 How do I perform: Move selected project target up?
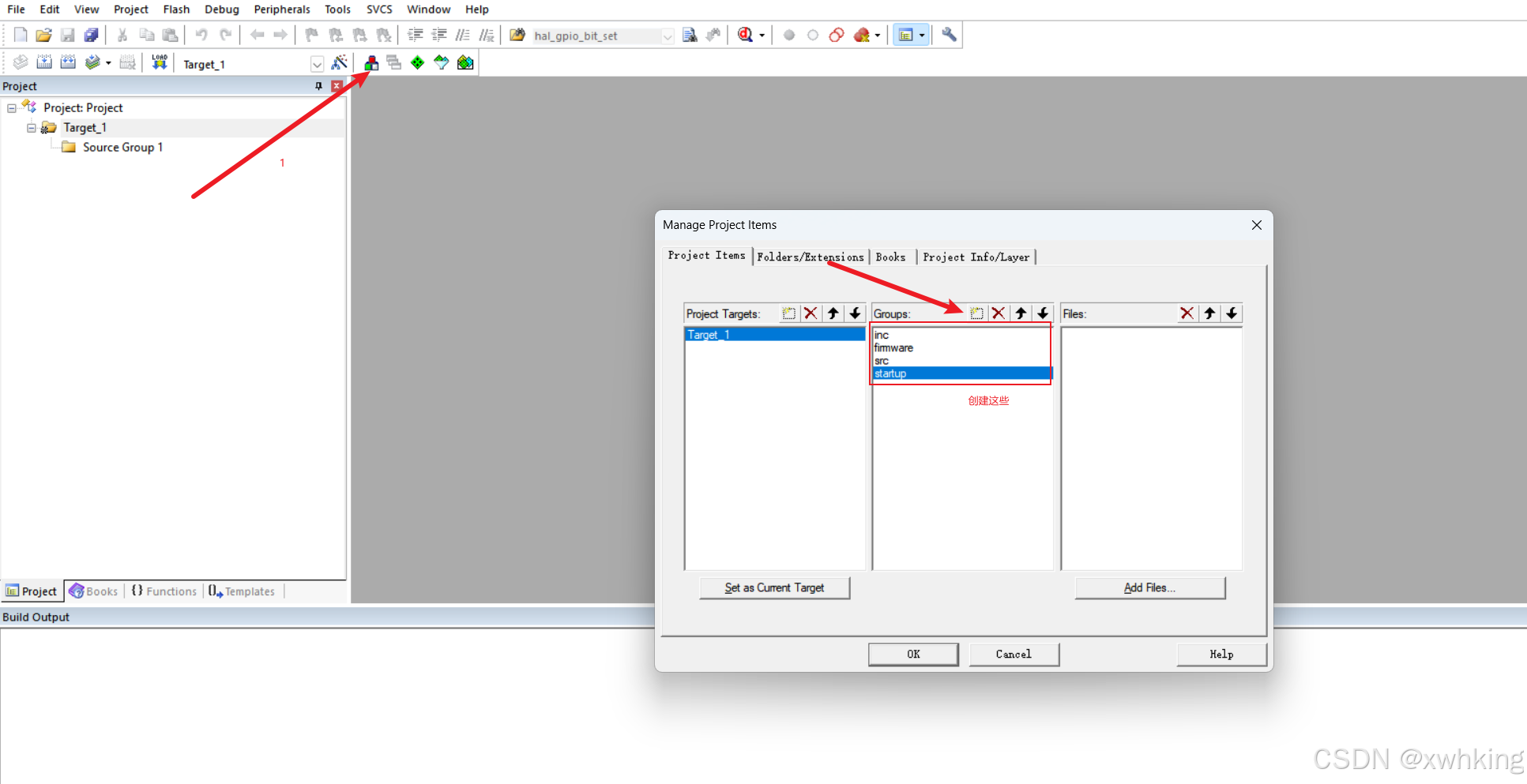[833, 313]
